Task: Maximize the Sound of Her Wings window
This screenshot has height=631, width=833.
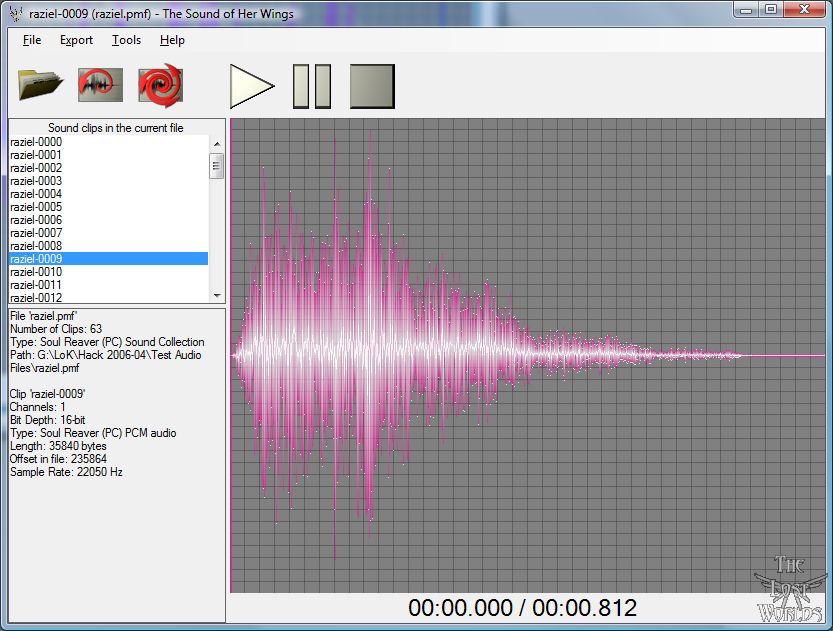Action: point(771,10)
